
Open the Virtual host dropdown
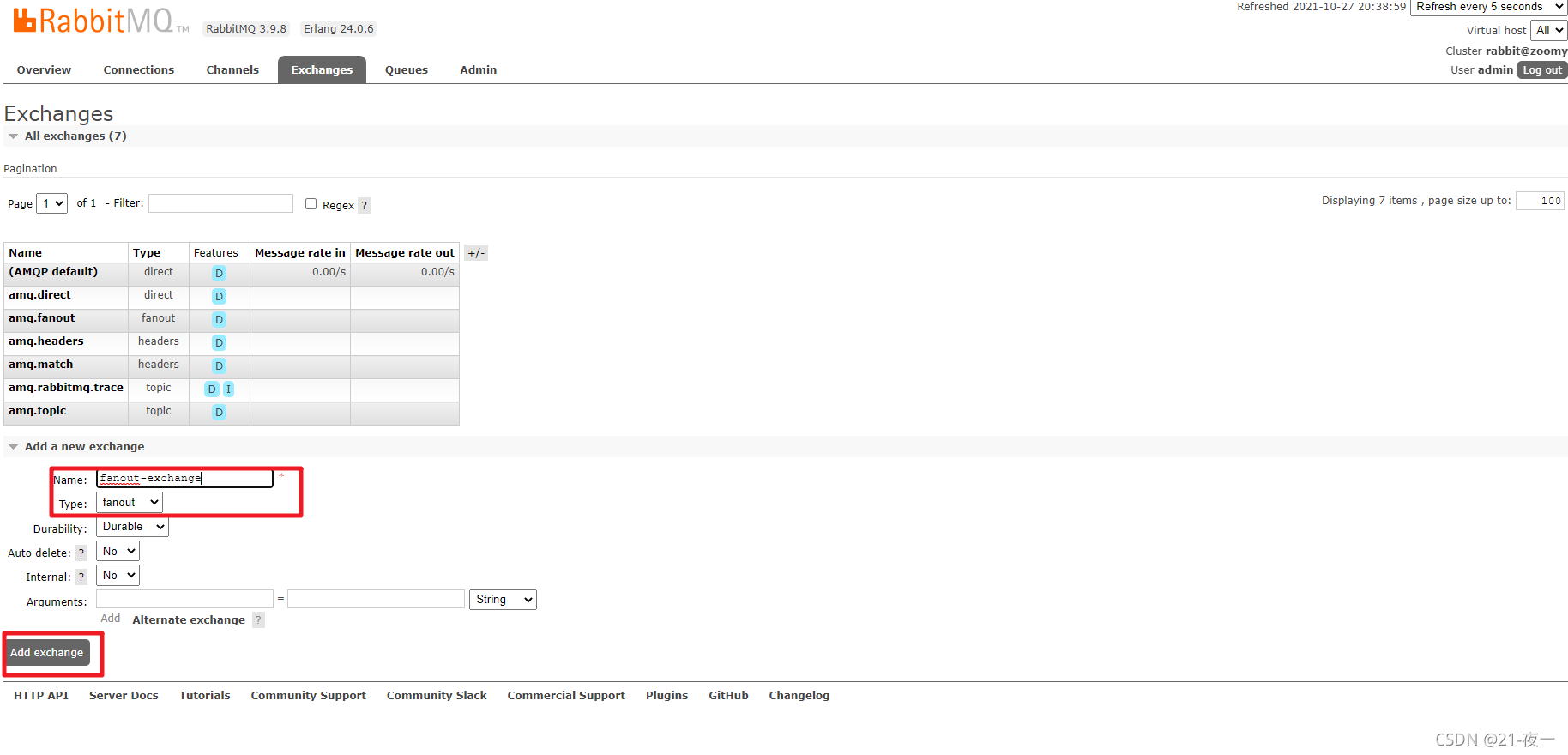1549,30
